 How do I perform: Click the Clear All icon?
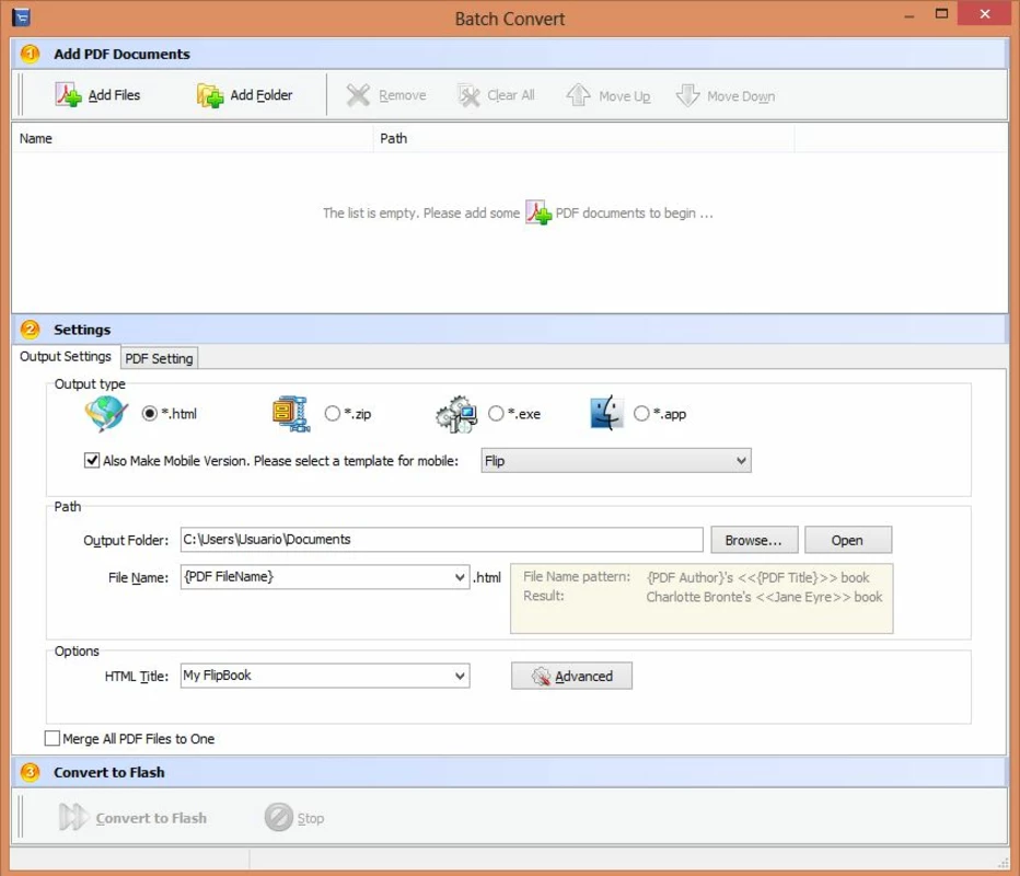468,96
